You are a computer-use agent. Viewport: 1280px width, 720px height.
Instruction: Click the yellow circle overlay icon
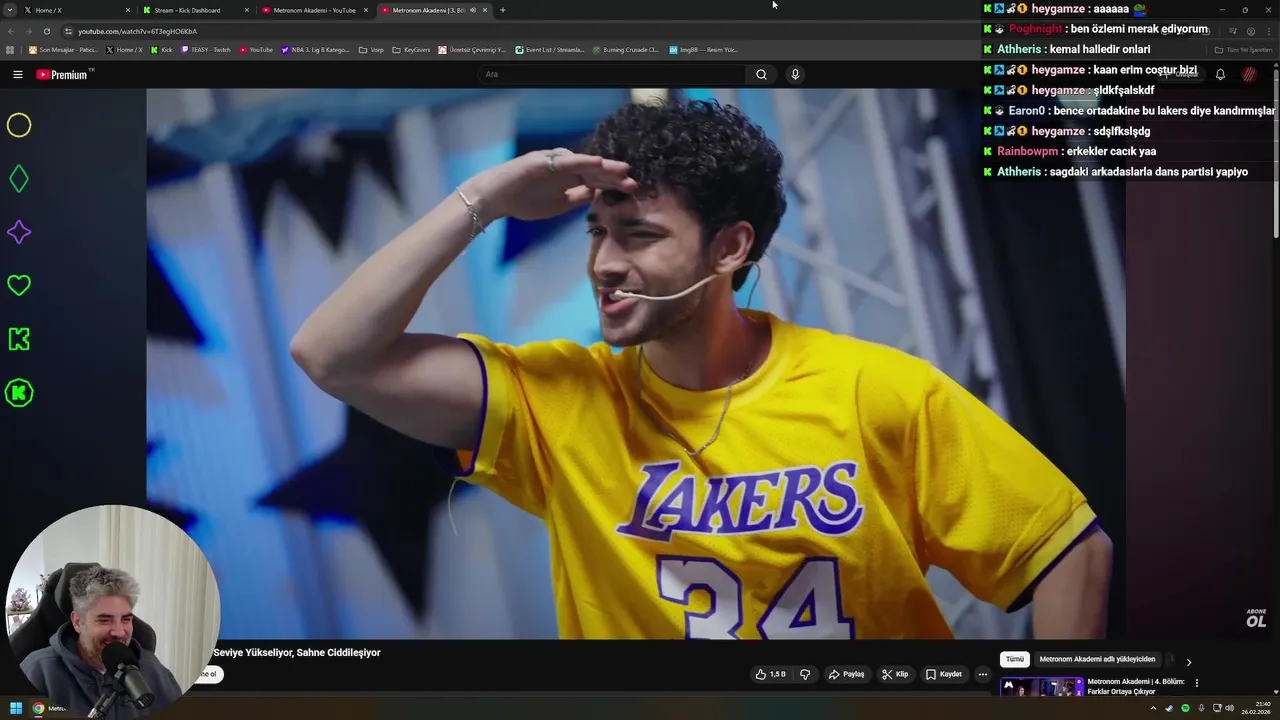point(19,125)
